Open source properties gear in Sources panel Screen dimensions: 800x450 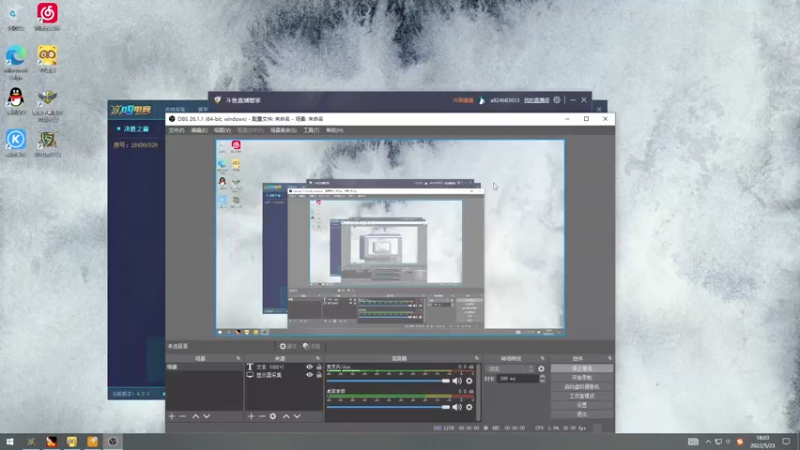click(273, 416)
